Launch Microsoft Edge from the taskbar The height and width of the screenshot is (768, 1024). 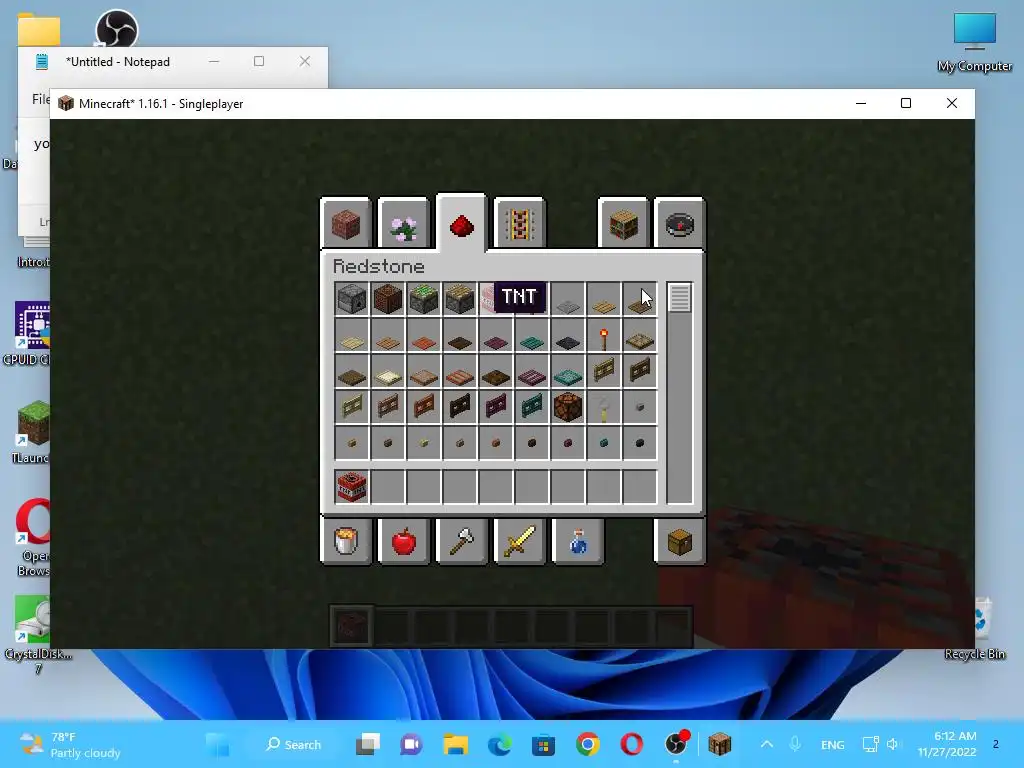tap(500, 744)
